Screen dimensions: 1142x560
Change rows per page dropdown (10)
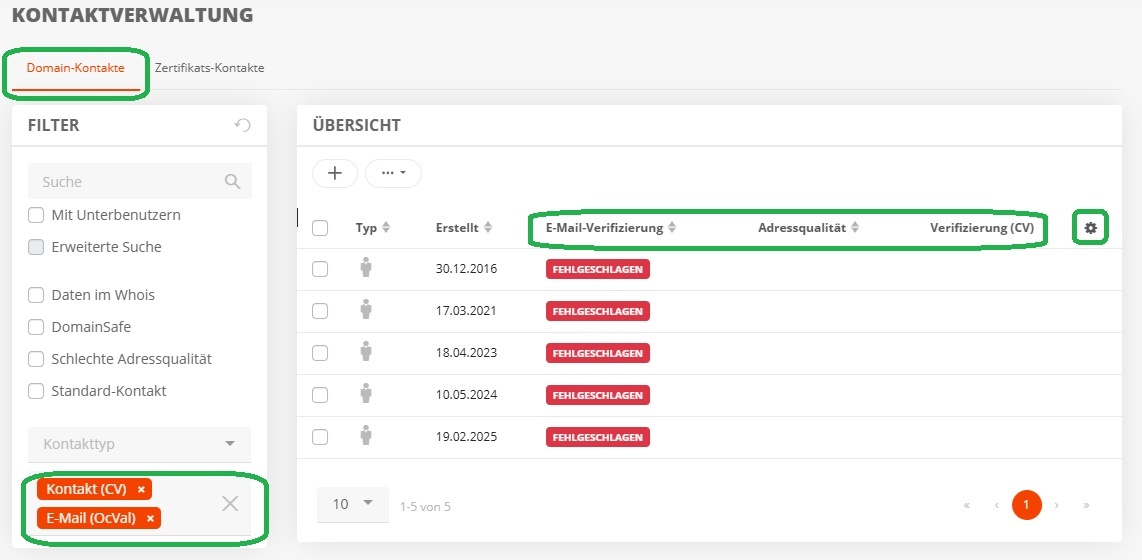pyautogui.click(x=353, y=504)
